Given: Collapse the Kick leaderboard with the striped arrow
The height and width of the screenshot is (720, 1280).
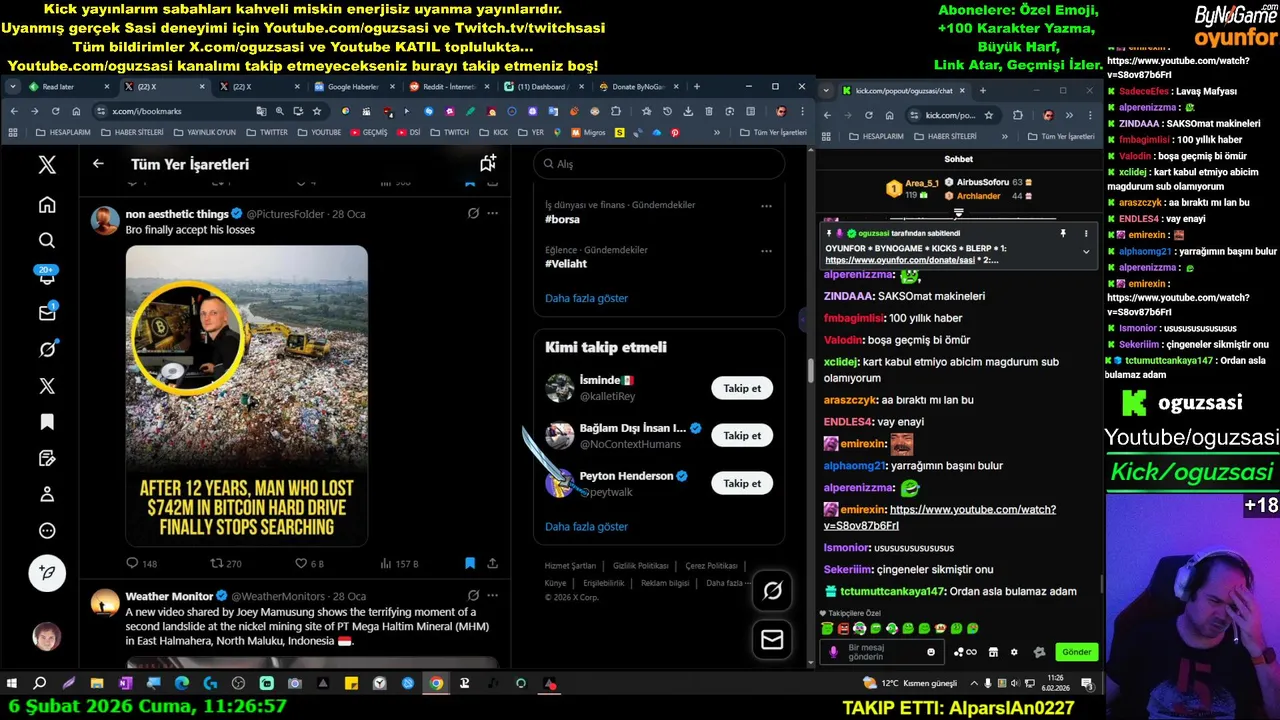Looking at the screenshot, I should click(x=958, y=213).
